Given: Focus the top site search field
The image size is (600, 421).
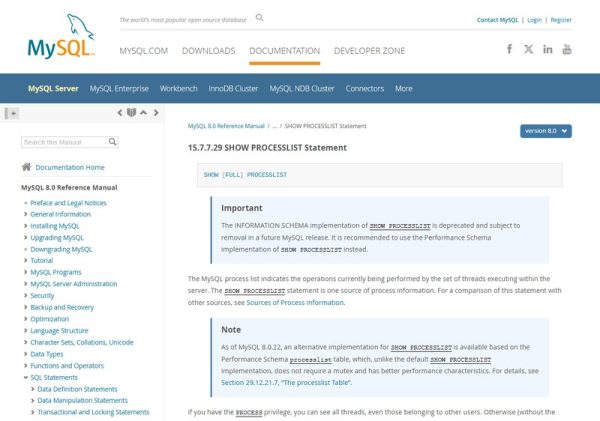Looking at the screenshot, I should point(183,20).
